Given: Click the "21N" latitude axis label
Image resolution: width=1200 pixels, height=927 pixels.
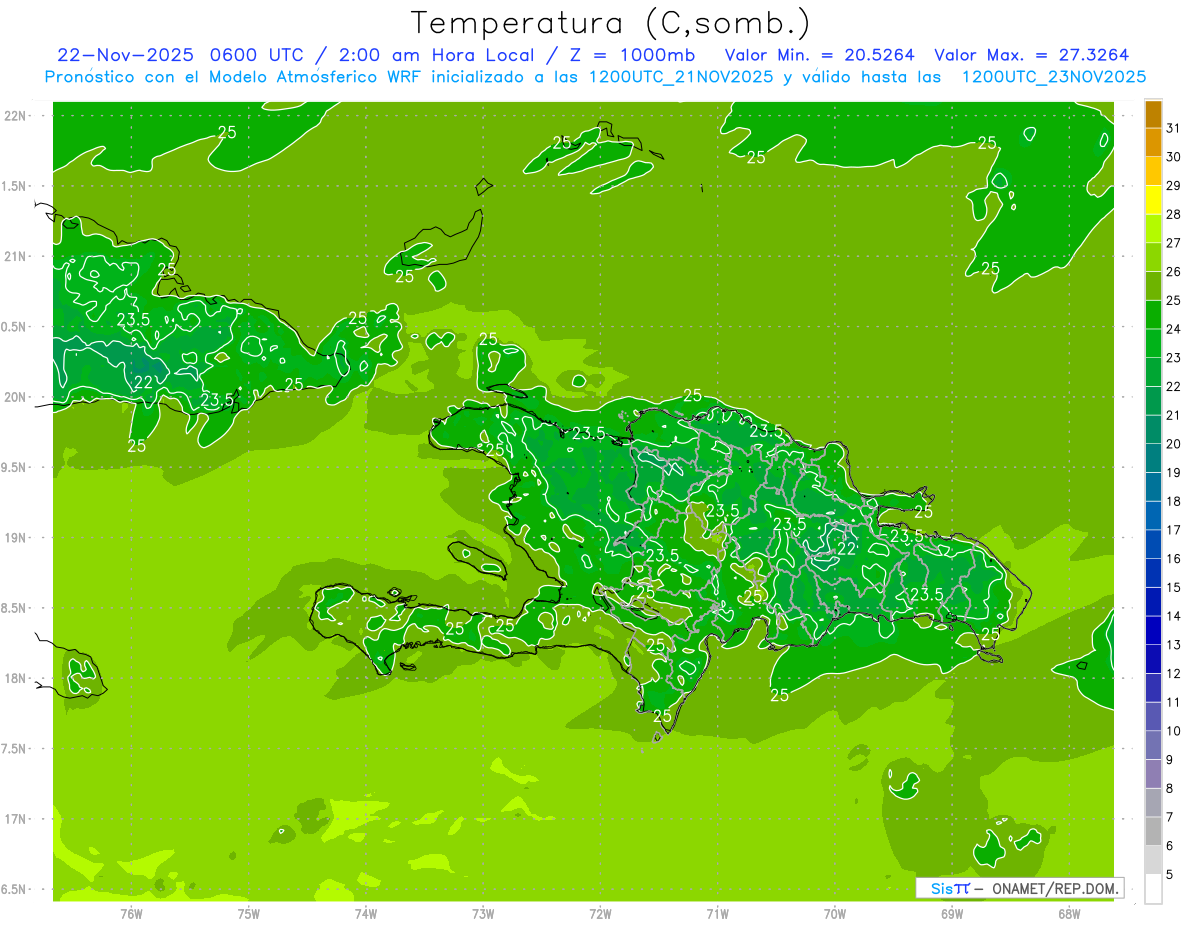Looking at the screenshot, I should click(x=15, y=256).
